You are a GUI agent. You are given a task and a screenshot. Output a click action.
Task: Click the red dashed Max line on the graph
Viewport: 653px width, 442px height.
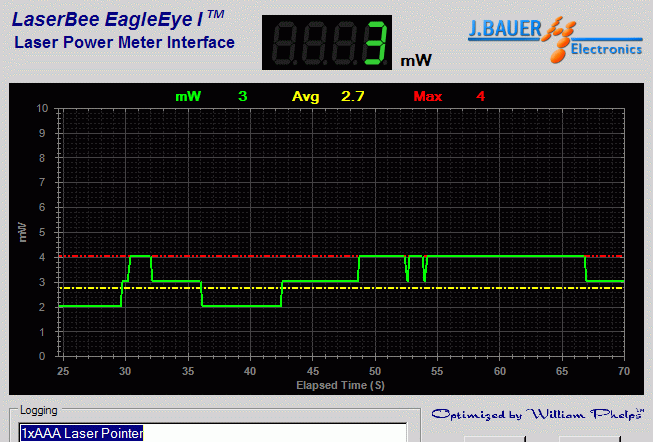pos(250,257)
